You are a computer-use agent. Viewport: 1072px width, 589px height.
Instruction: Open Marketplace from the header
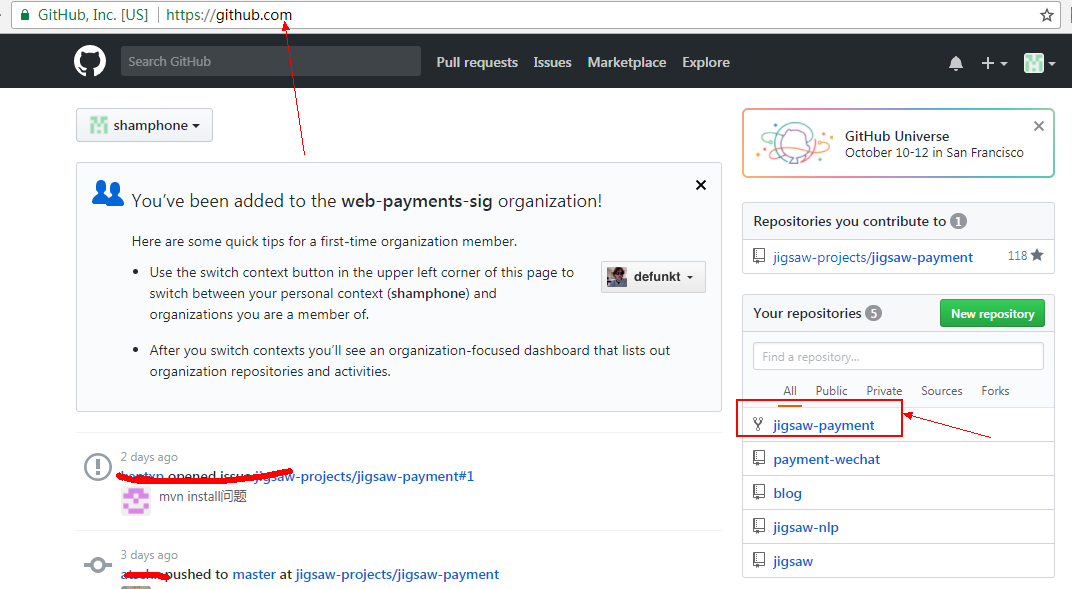(627, 62)
